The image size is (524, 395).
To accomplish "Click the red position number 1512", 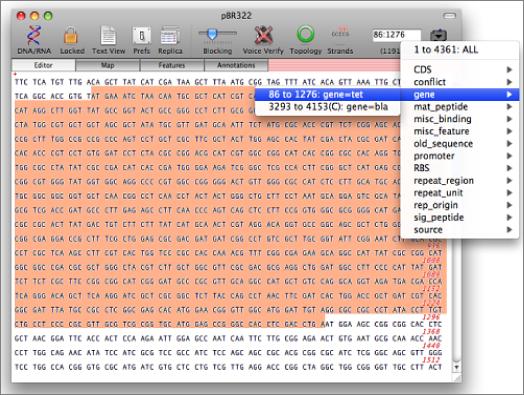I will click(431, 360).
